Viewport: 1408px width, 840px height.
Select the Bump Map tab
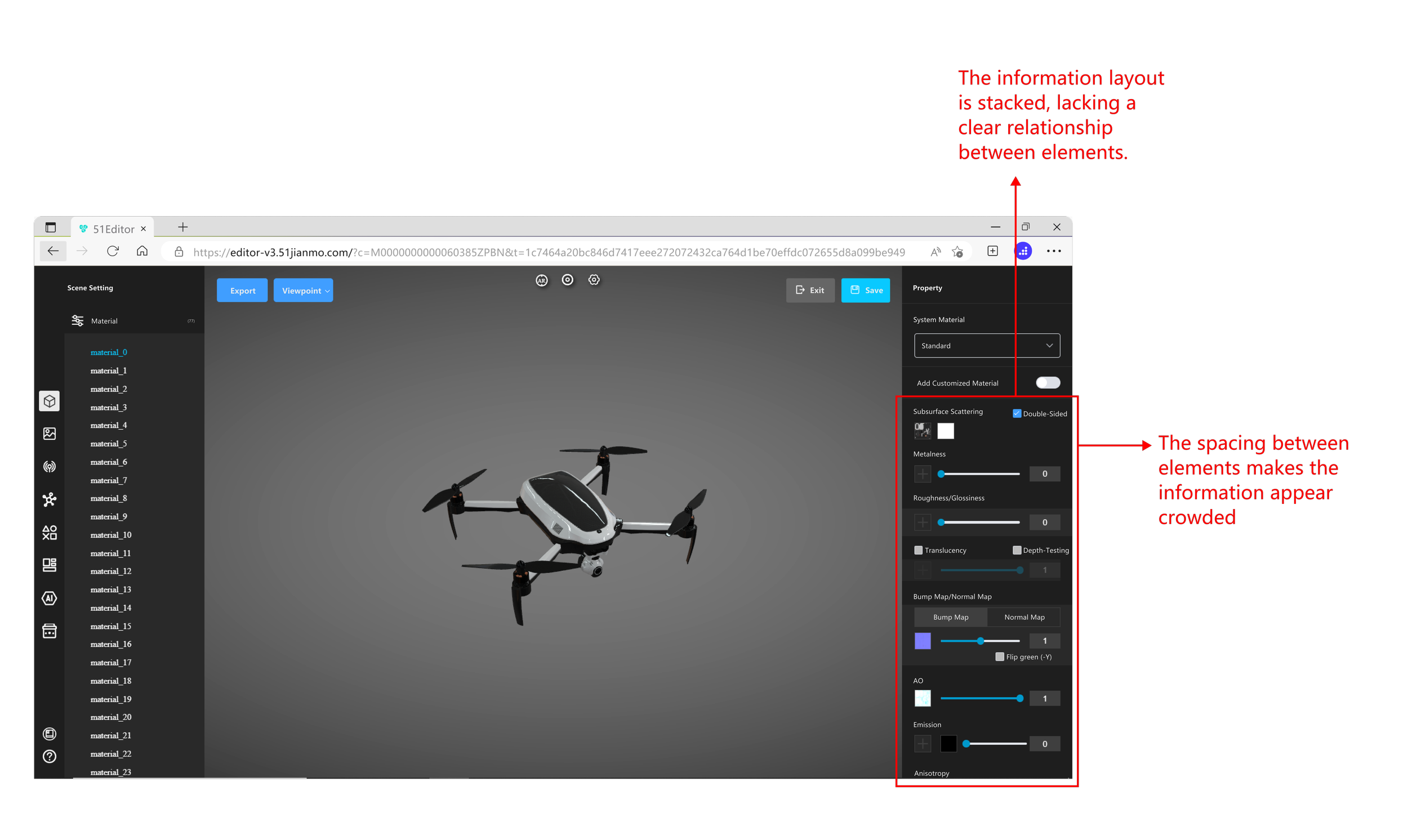click(x=951, y=617)
